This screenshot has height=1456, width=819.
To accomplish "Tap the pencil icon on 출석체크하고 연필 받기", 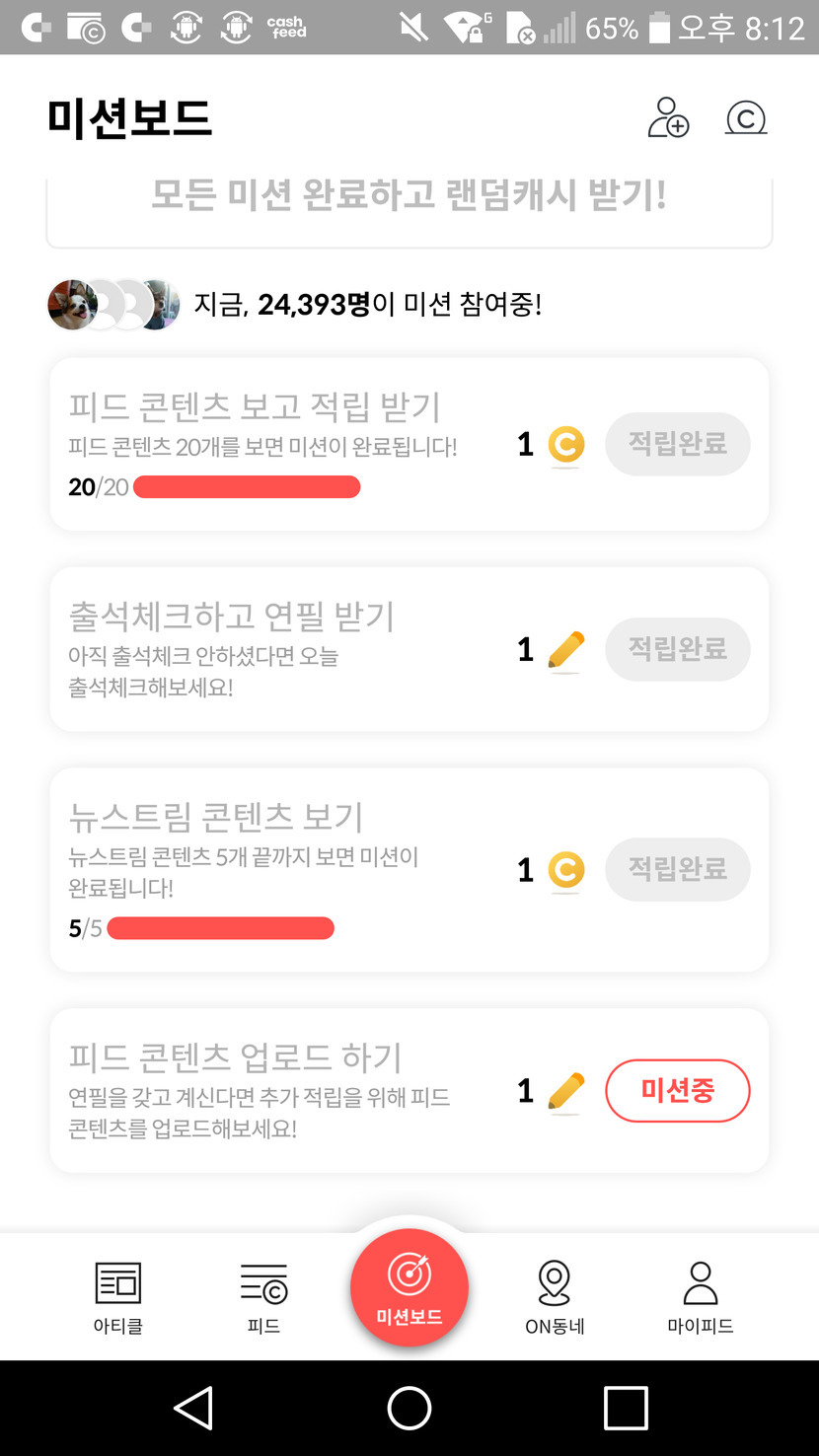I will coord(565,650).
